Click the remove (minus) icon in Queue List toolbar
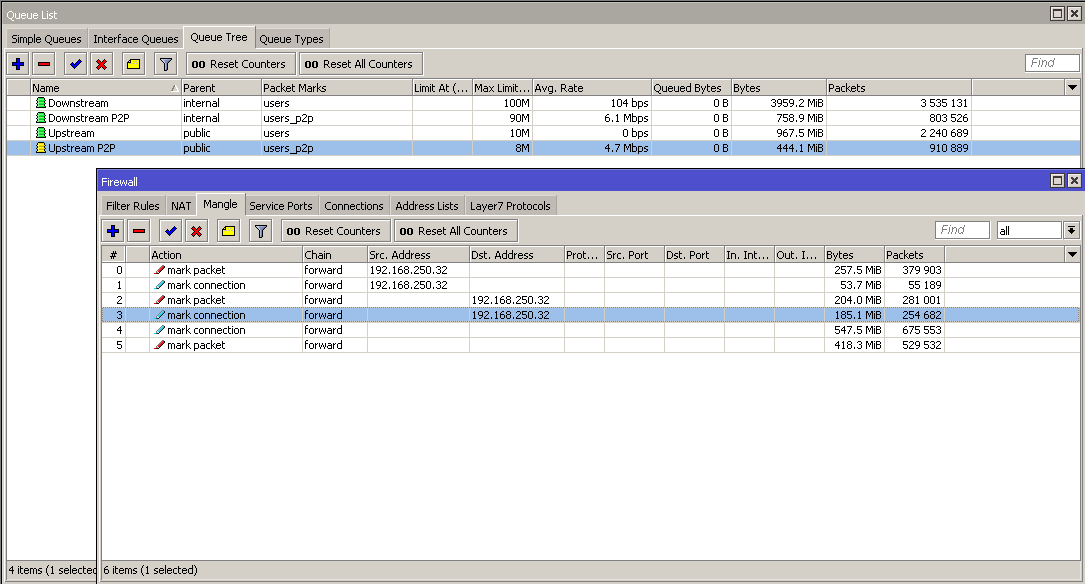This screenshot has width=1085, height=584. (x=43, y=64)
